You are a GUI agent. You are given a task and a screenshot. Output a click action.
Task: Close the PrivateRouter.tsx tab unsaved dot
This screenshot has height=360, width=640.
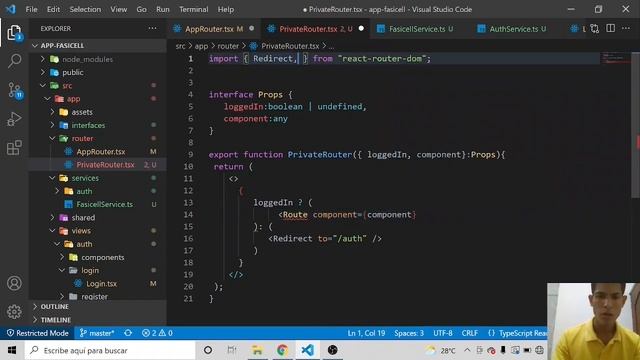click(x=361, y=29)
